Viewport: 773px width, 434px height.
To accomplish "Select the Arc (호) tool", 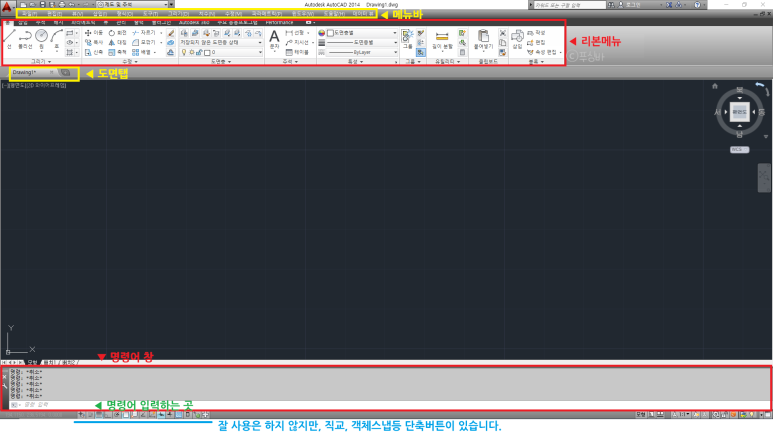I will [57, 39].
